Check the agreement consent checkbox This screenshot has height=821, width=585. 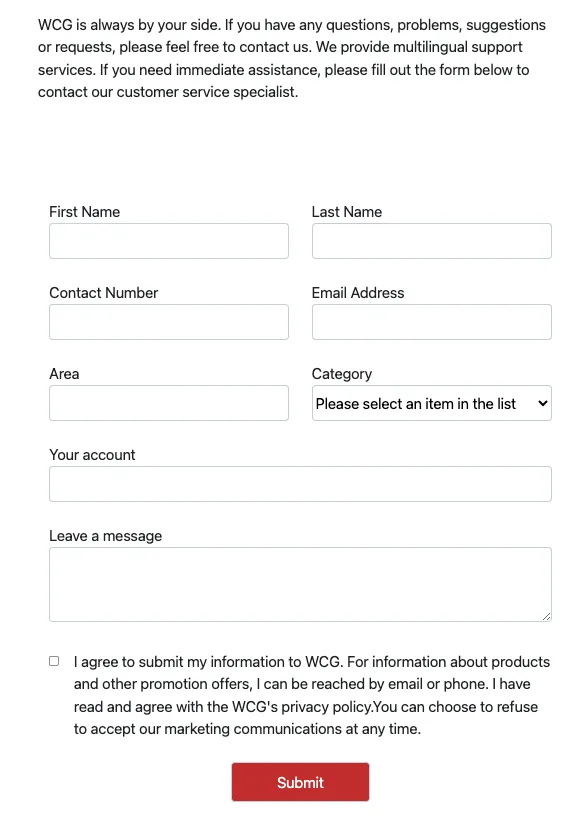pyautogui.click(x=54, y=661)
